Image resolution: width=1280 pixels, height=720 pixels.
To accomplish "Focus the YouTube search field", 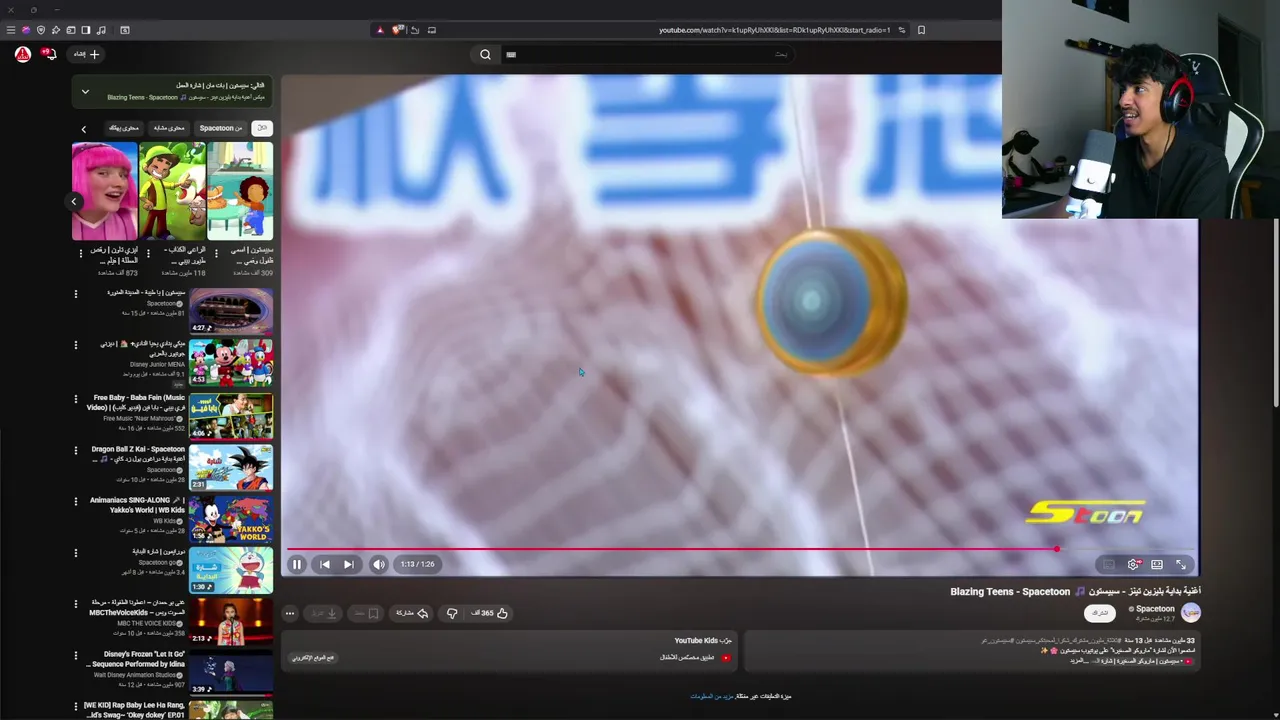I will (x=650, y=54).
